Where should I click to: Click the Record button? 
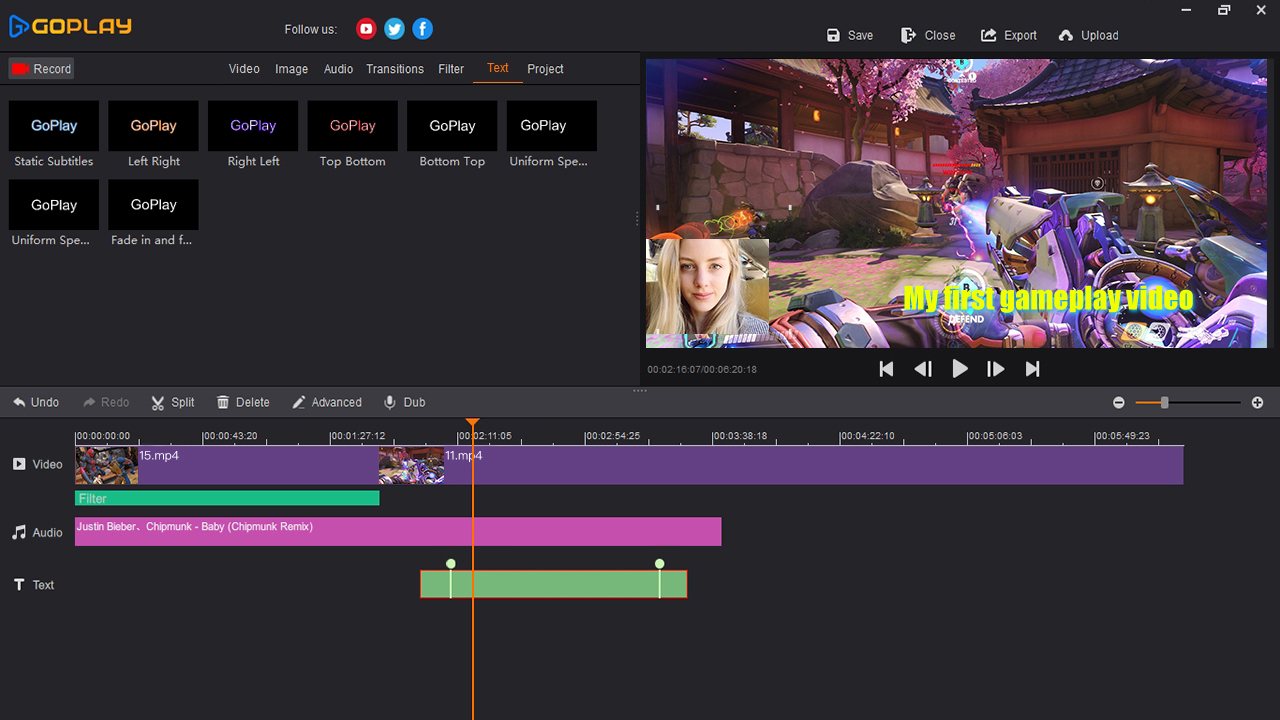pos(41,68)
